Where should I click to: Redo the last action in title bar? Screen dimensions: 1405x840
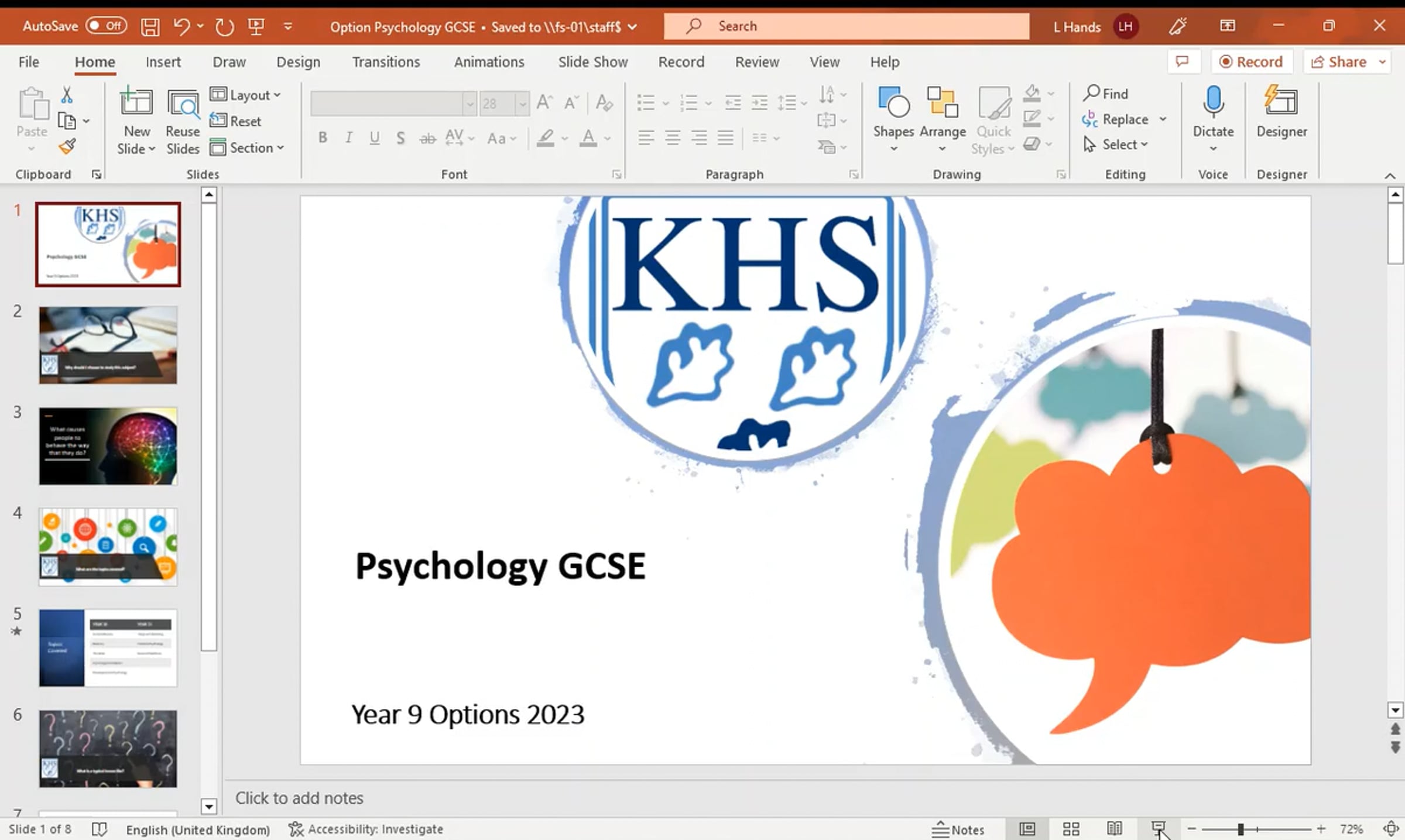click(x=224, y=26)
